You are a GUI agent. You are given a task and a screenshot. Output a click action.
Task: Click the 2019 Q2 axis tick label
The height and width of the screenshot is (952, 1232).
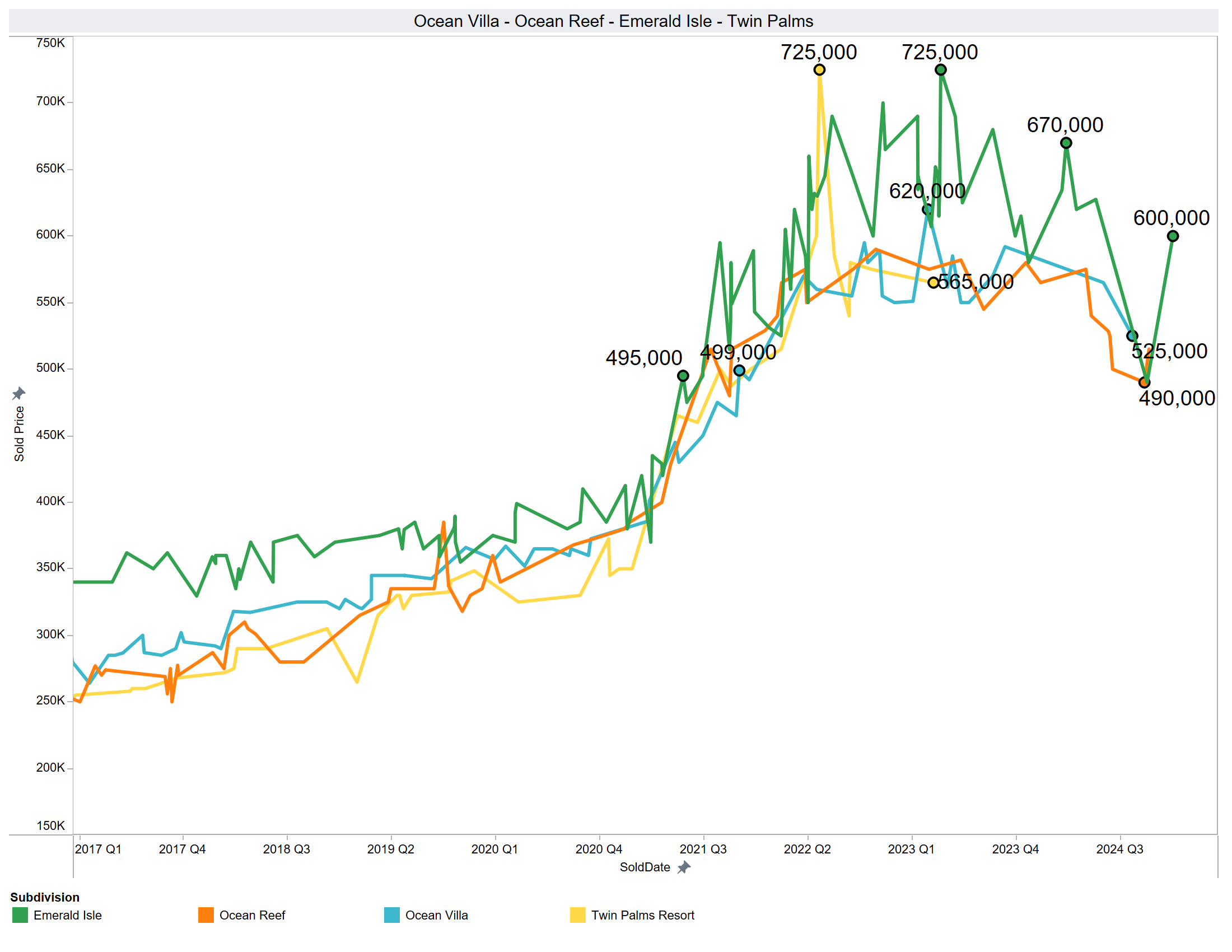tap(391, 850)
